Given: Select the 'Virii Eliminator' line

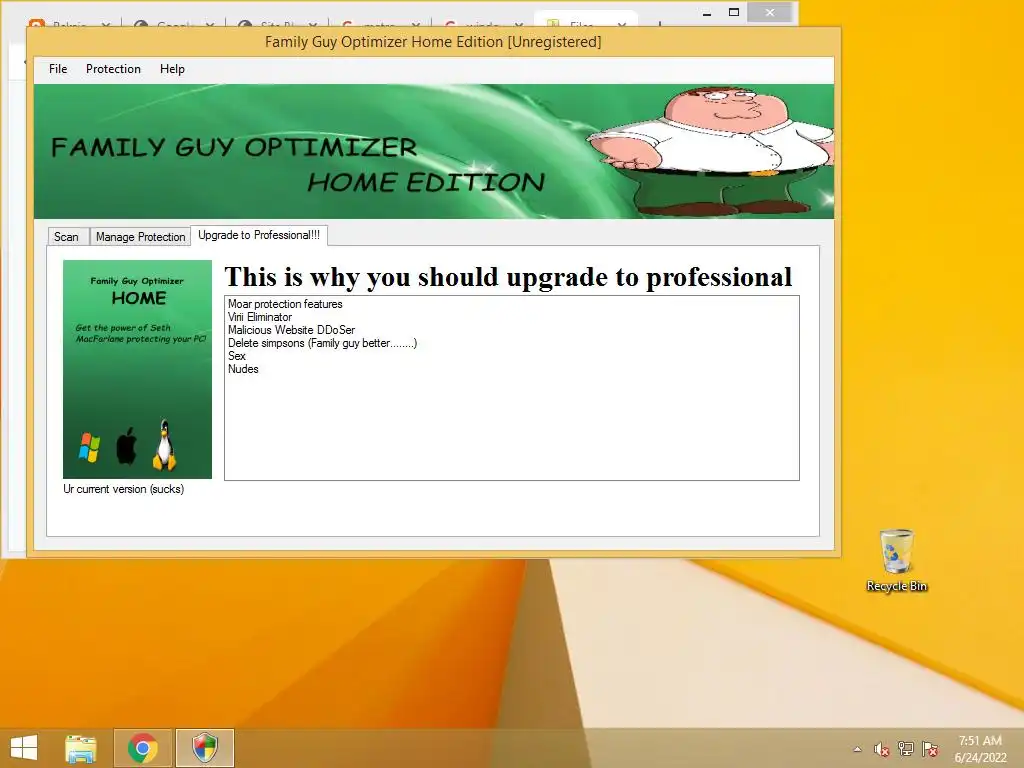Looking at the screenshot, I should point(259,317).
